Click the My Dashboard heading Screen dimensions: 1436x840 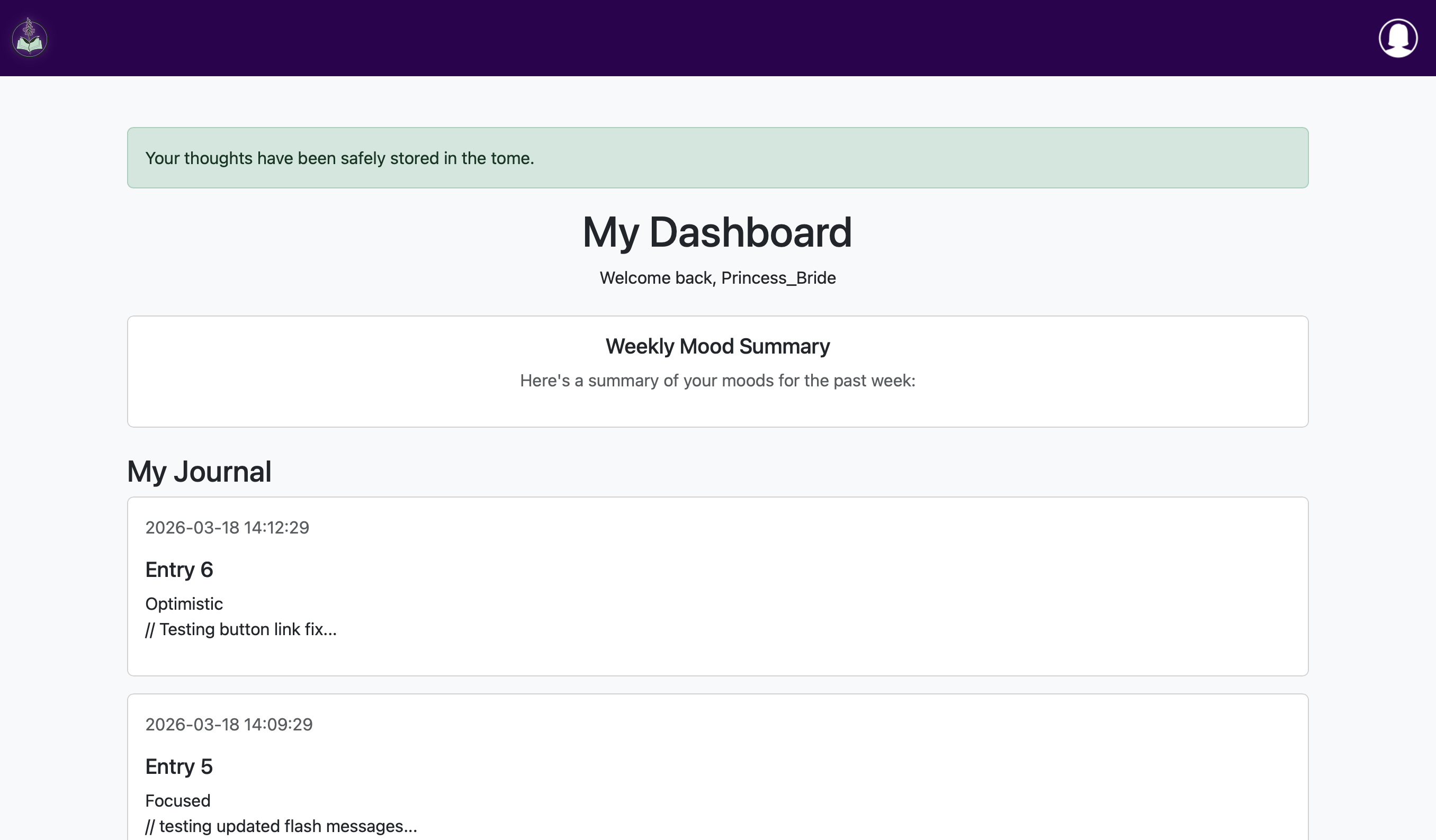[717, 232]
